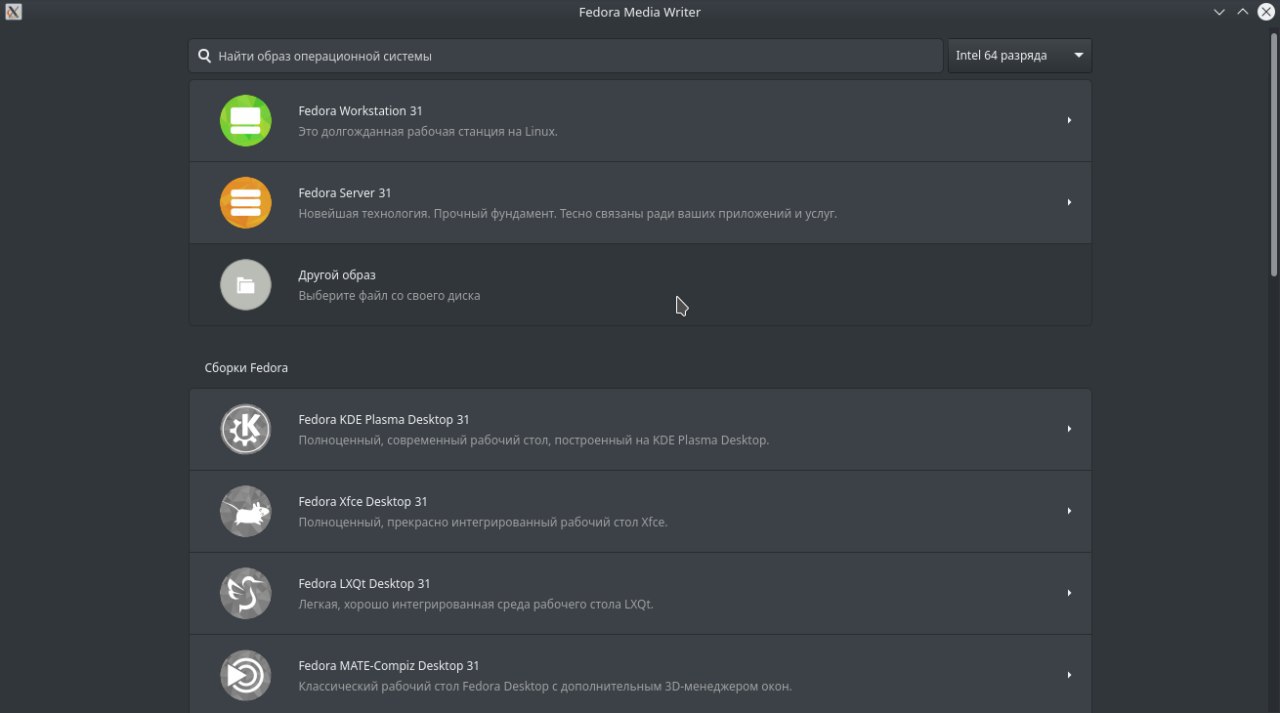Close the Fedora Media Writer window
This screenshot has width=1280, height=713.
1266,12
